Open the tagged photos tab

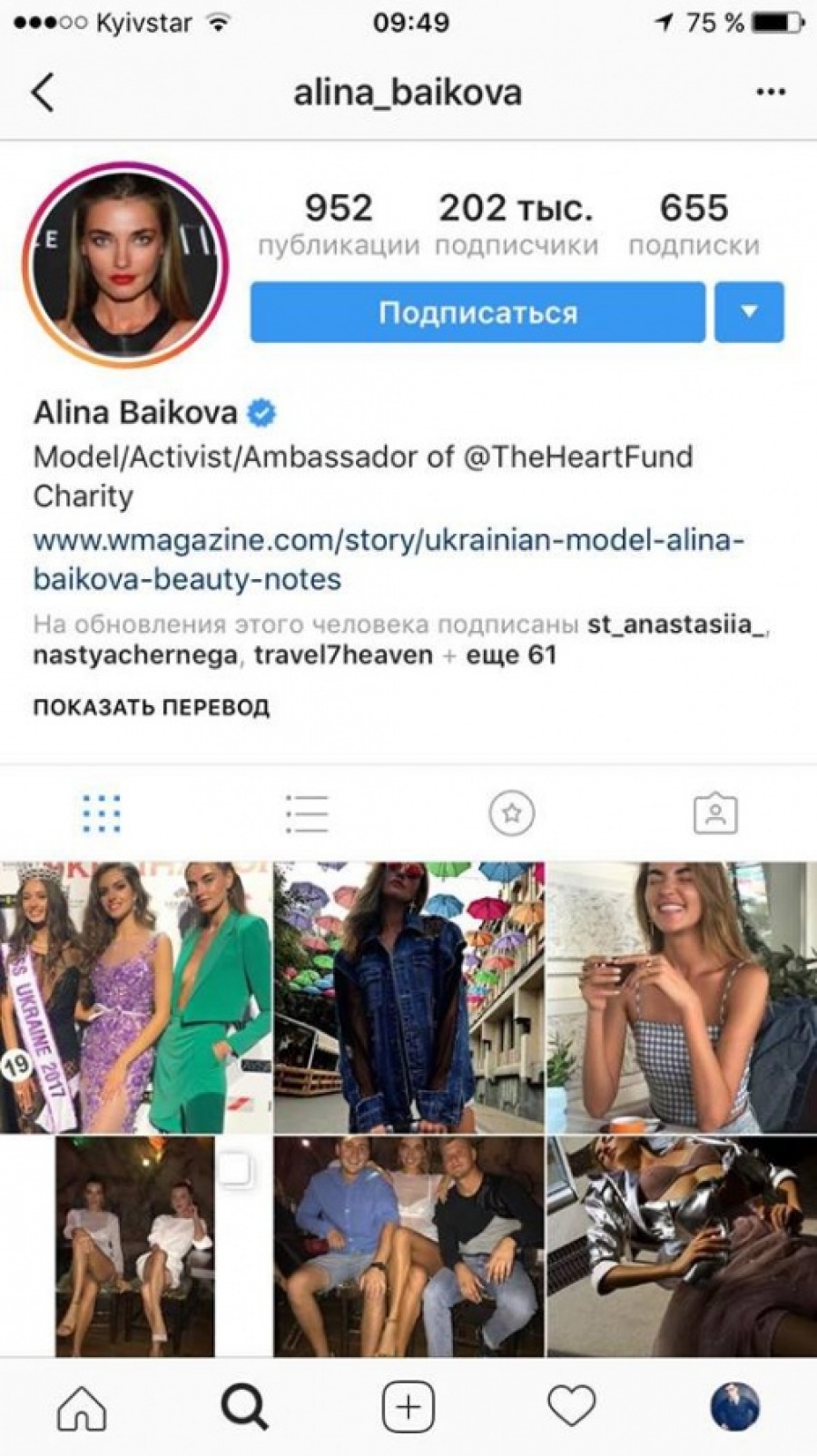click(x=715, y=813)
